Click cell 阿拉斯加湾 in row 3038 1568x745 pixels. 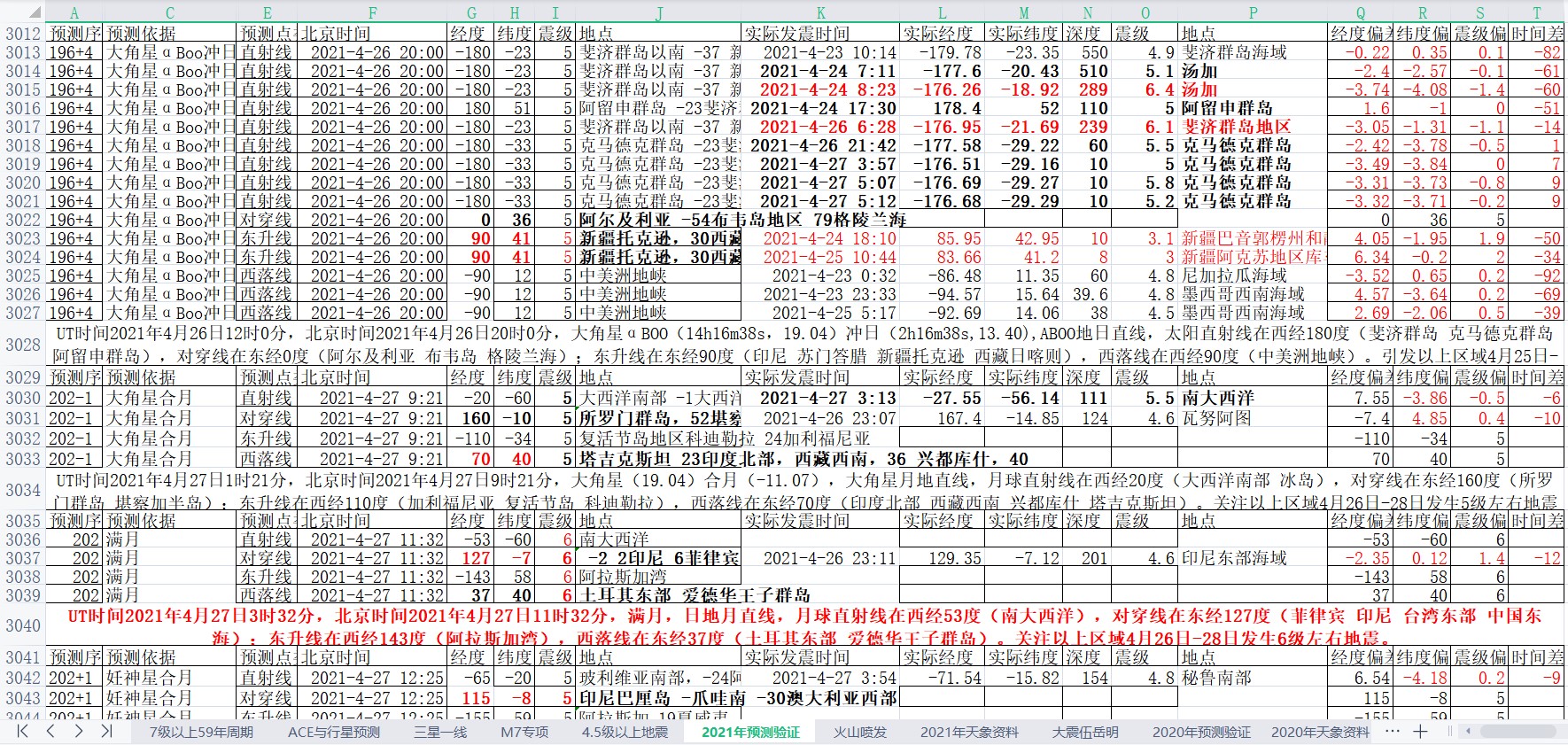(659, 577)
